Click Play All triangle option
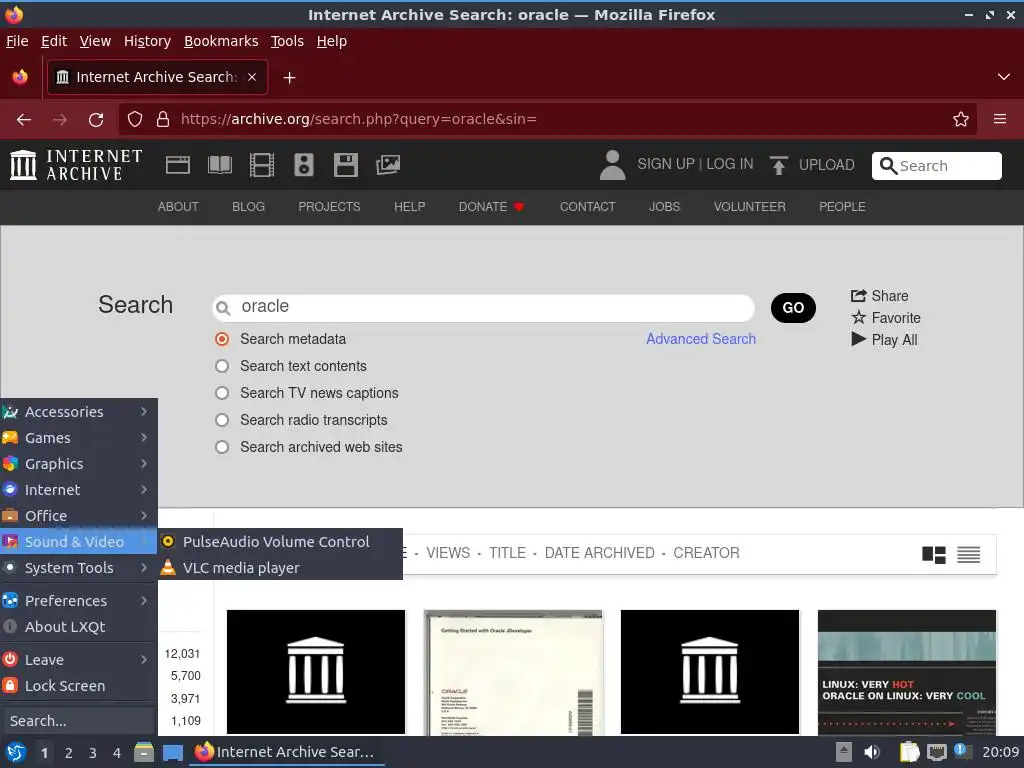 pyautogui.click(x=884, y=340)
